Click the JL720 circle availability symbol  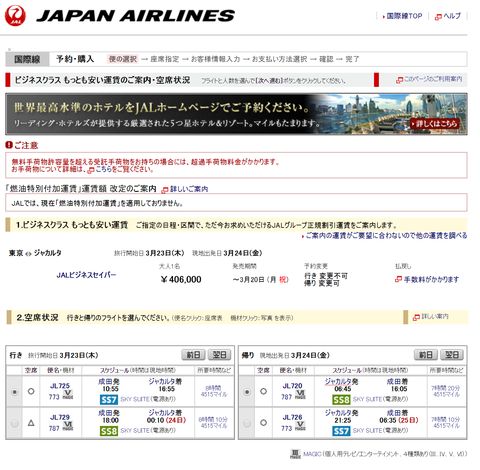263,391
